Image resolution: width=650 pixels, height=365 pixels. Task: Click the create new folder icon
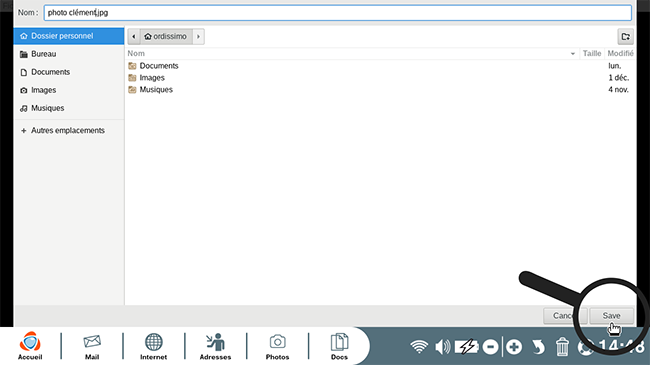(626, 36)
